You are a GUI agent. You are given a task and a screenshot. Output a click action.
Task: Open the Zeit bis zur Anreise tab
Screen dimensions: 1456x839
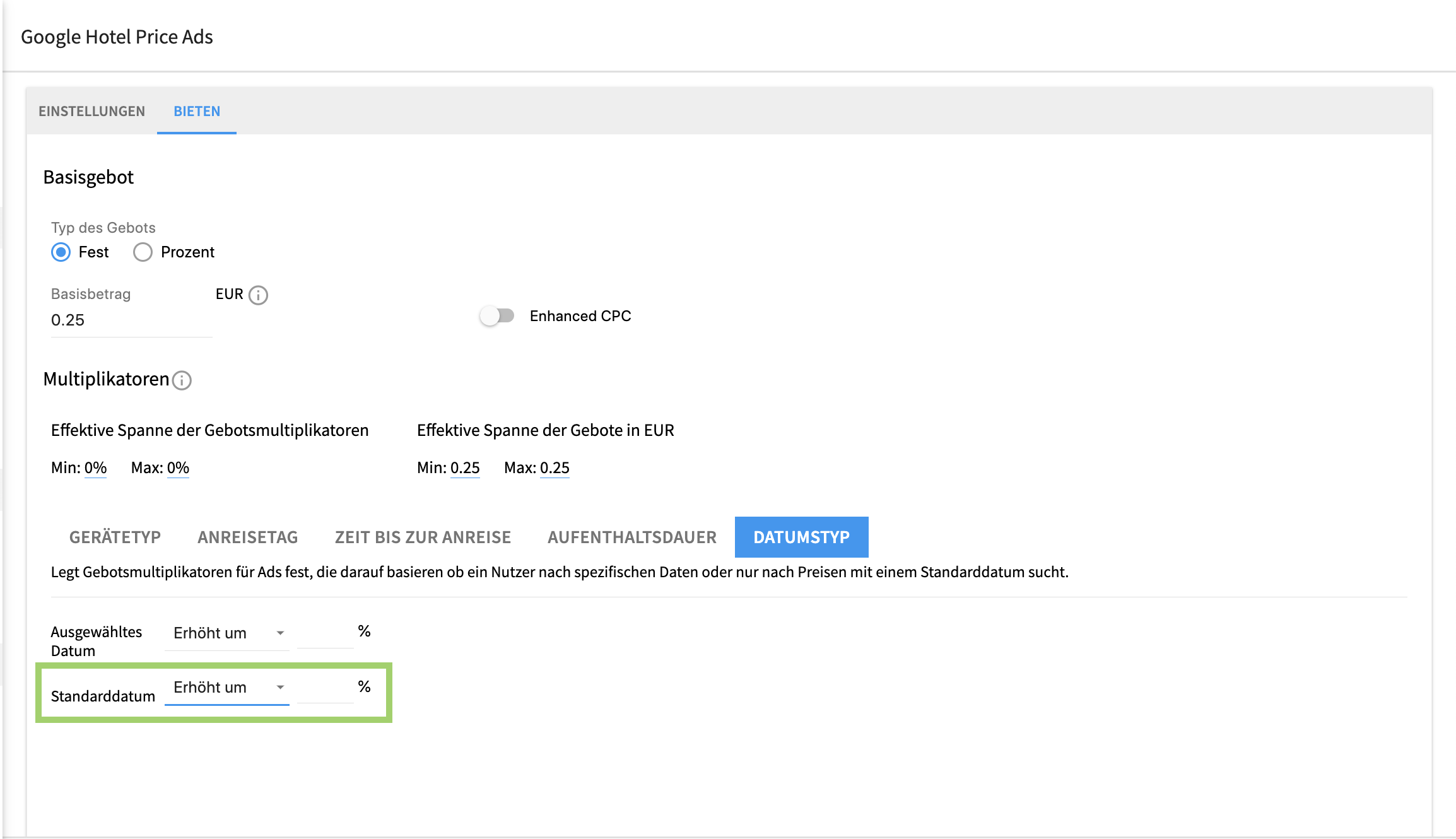[x=423, y=537]
